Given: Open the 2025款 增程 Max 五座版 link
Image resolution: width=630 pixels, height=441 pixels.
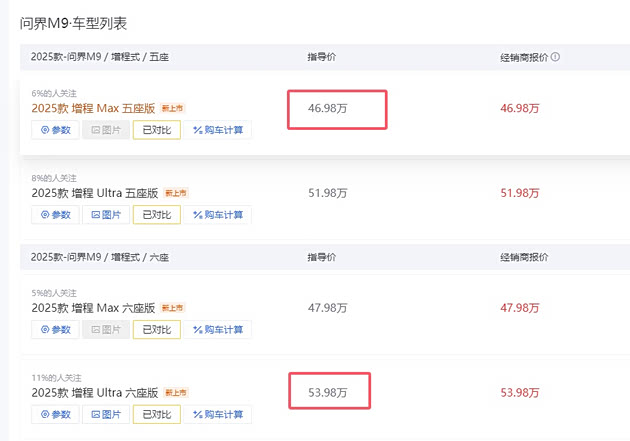Looking at the screenshot, I should (x=93, y=108).
